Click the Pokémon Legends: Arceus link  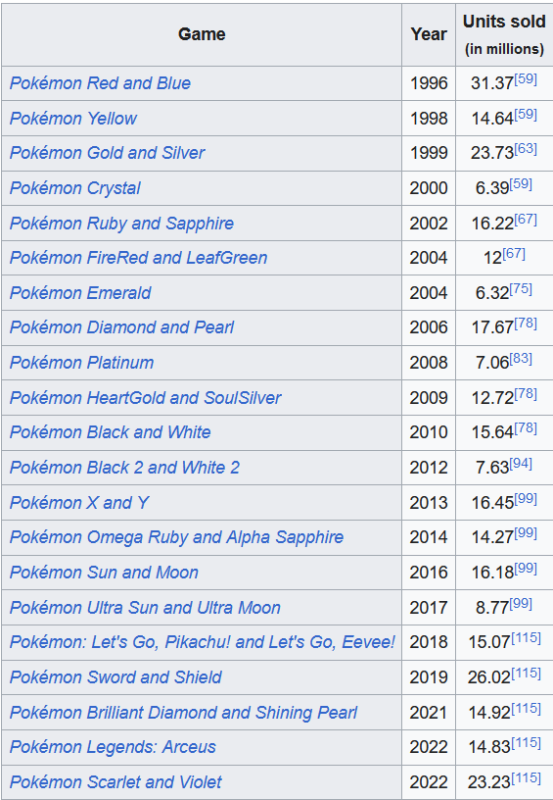(x=113, y=747)
